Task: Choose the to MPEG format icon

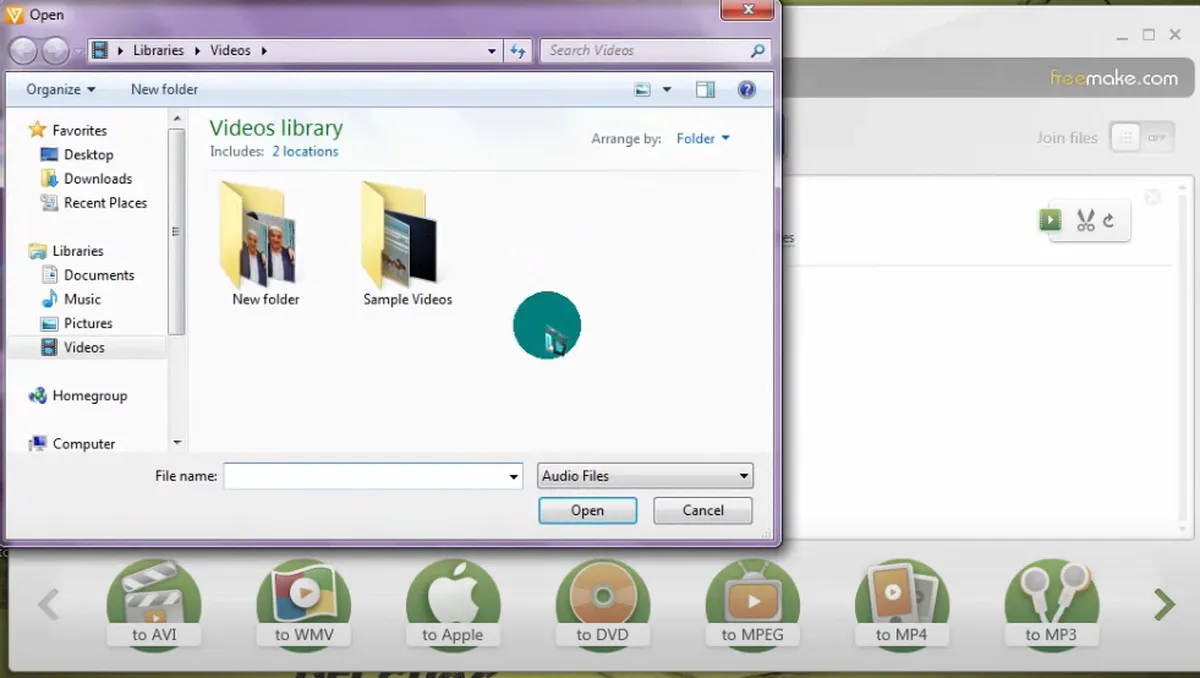Action: pyautogui.click(x=753, y=606)
